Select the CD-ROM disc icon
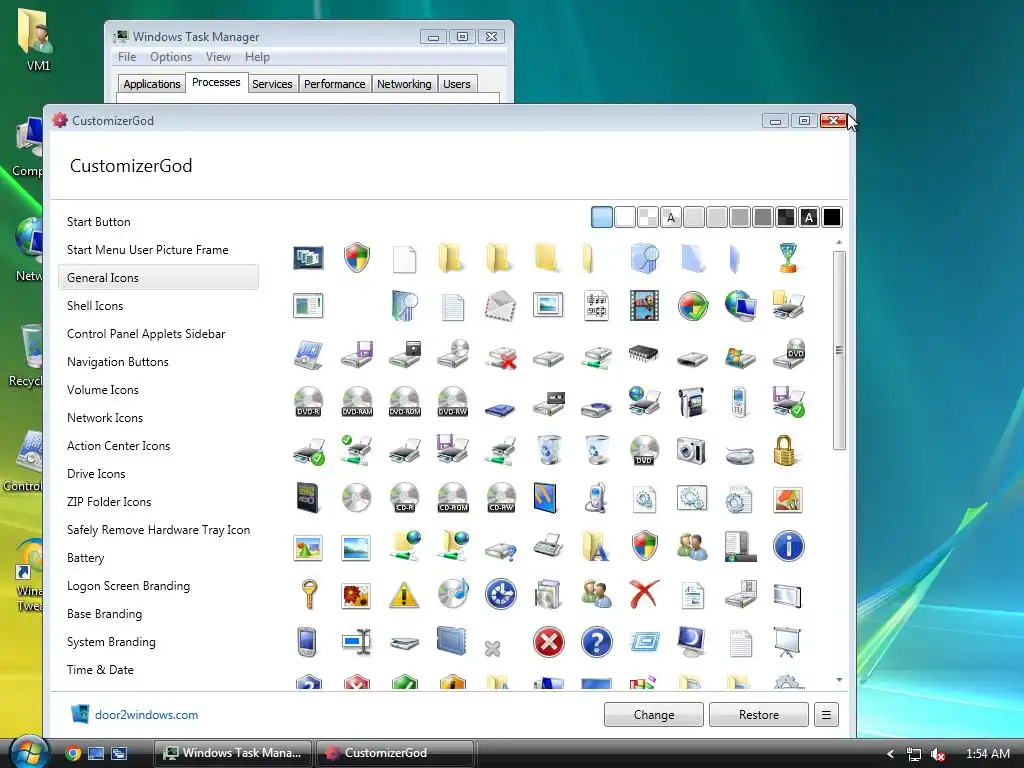Screen dimensions: 1024x768 (x=453, y=498)
